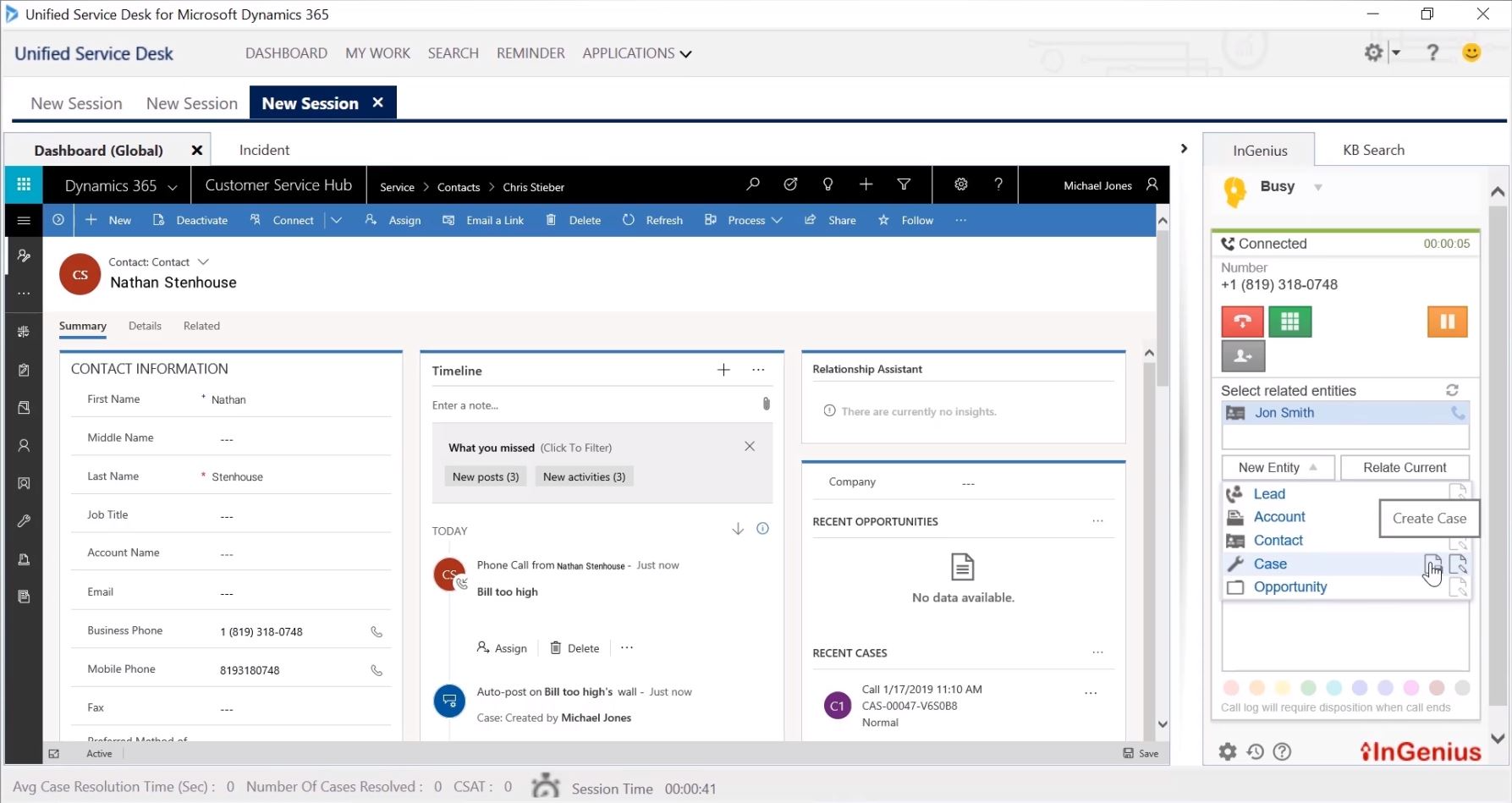Open the REMINDER menu item
Viewport: 1512px width, 803px height.
pos(531,53)
